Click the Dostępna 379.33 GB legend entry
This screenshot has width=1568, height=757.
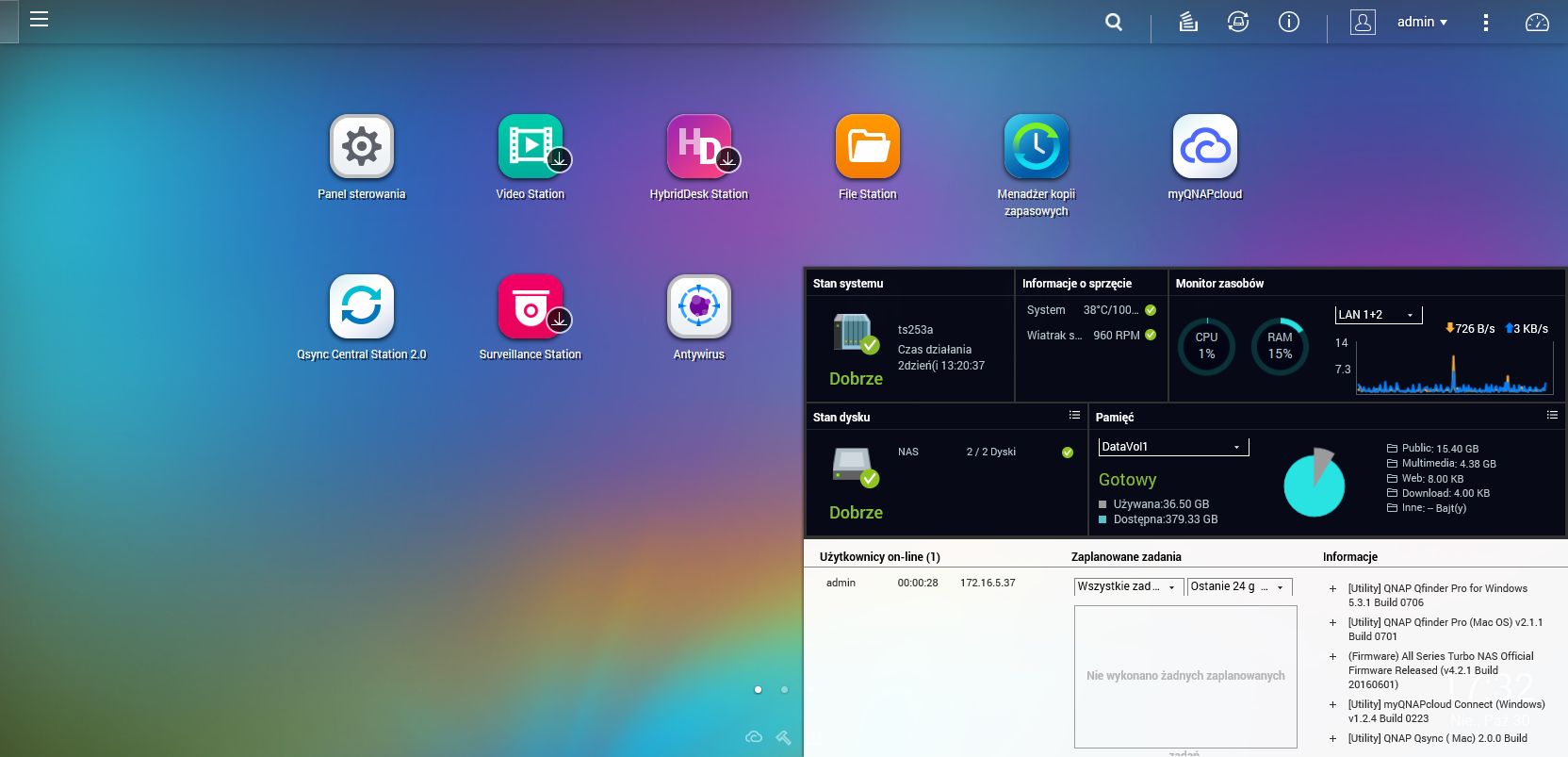pyautogui.click(x=1158, y=519)
